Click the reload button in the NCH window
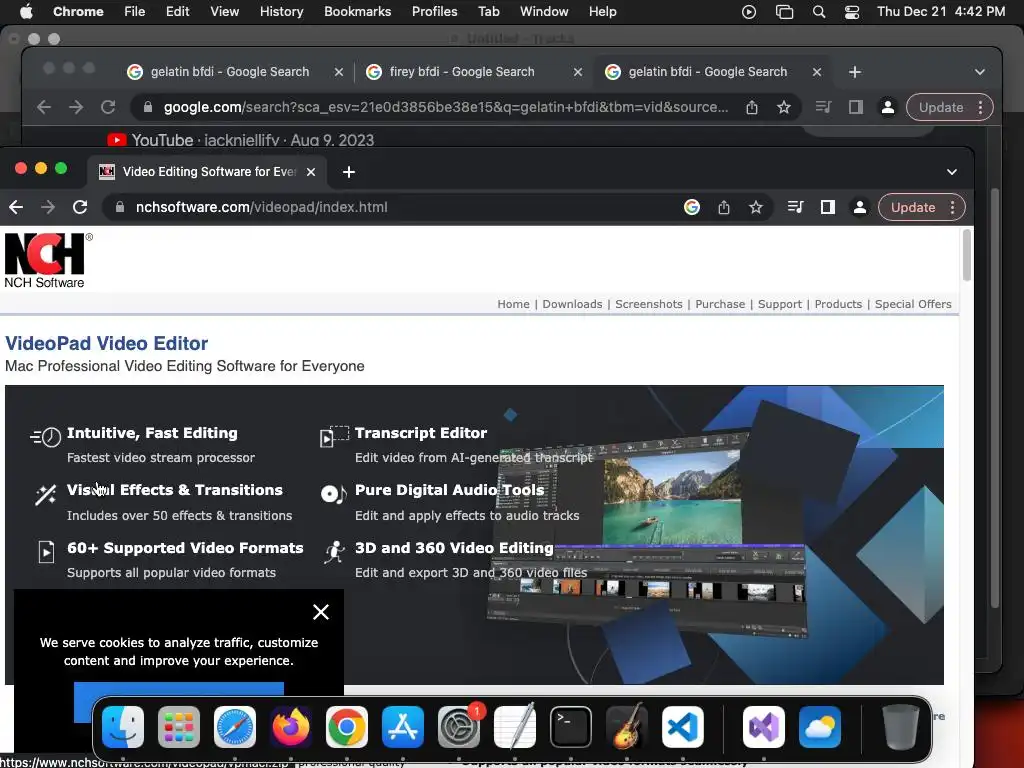This screenshot has height=768, width=1024. 80,207
